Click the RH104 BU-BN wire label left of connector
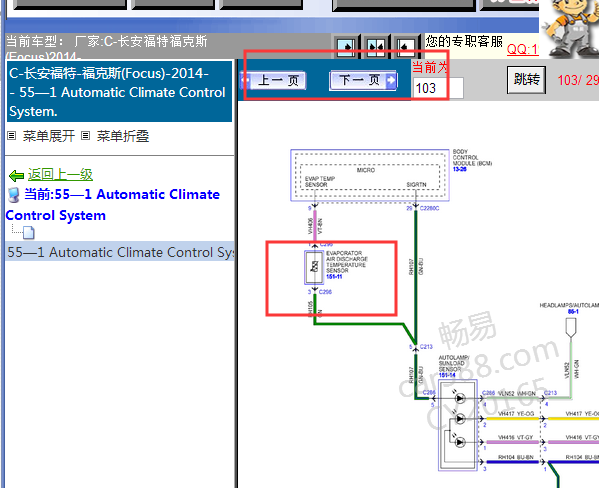This screenshot has width=599, height=488. coord(516,457)
